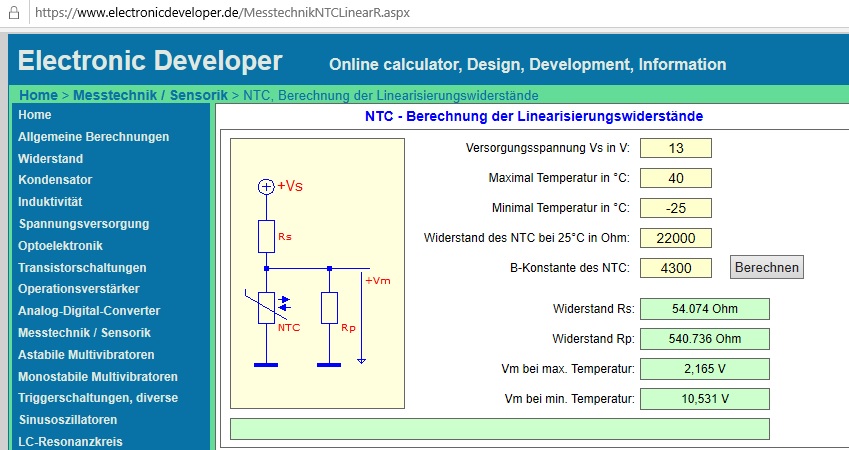Open Astabile Multivibratoren sidebar item

point(86,355)
